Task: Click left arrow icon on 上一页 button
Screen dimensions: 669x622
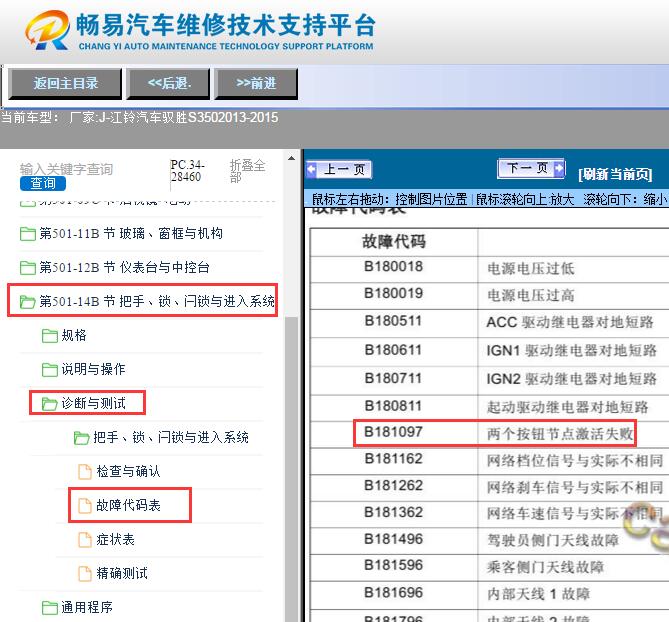Action: coord(311,169)
